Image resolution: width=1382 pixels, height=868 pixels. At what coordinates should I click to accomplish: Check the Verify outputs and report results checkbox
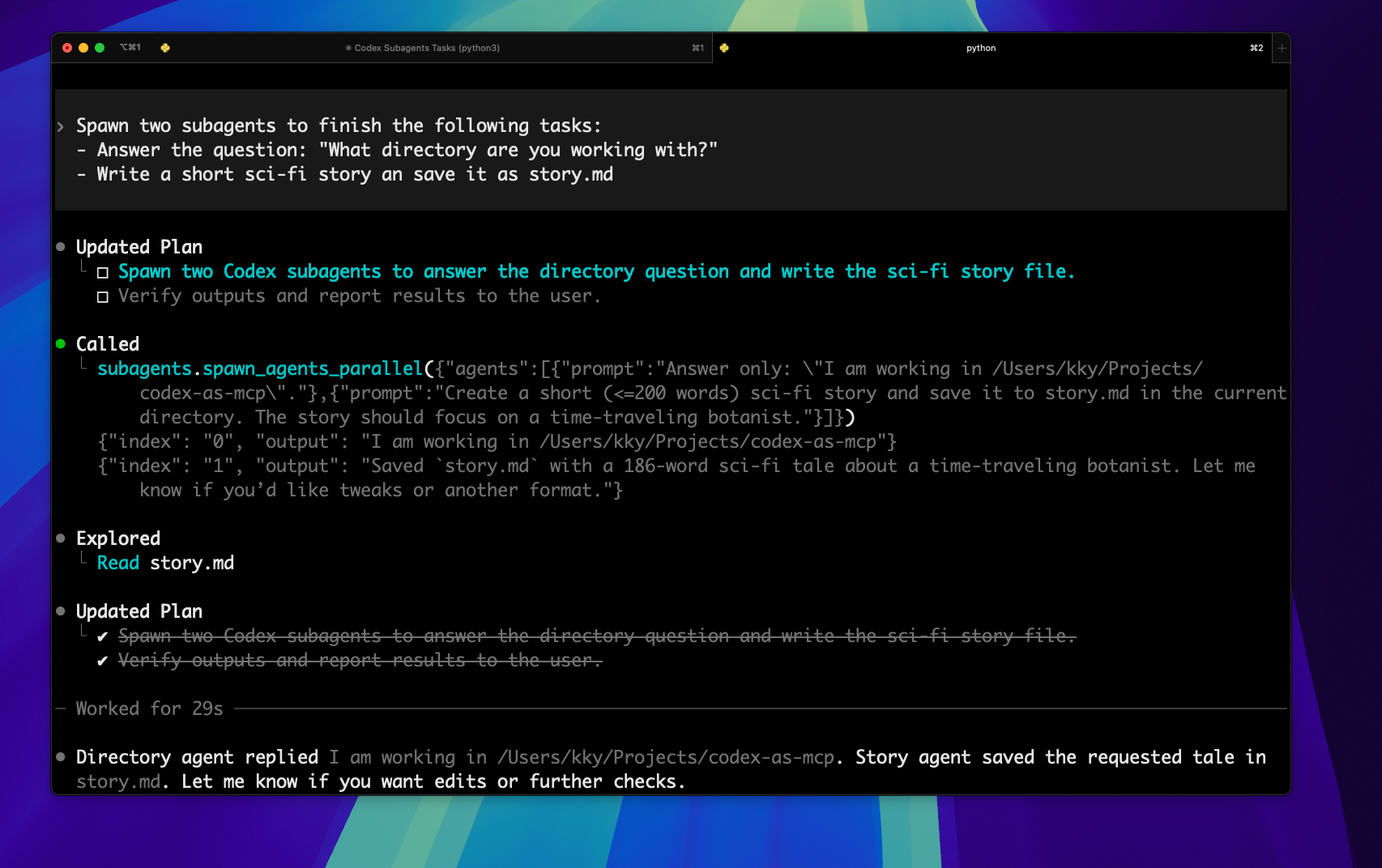coord(102,296)
